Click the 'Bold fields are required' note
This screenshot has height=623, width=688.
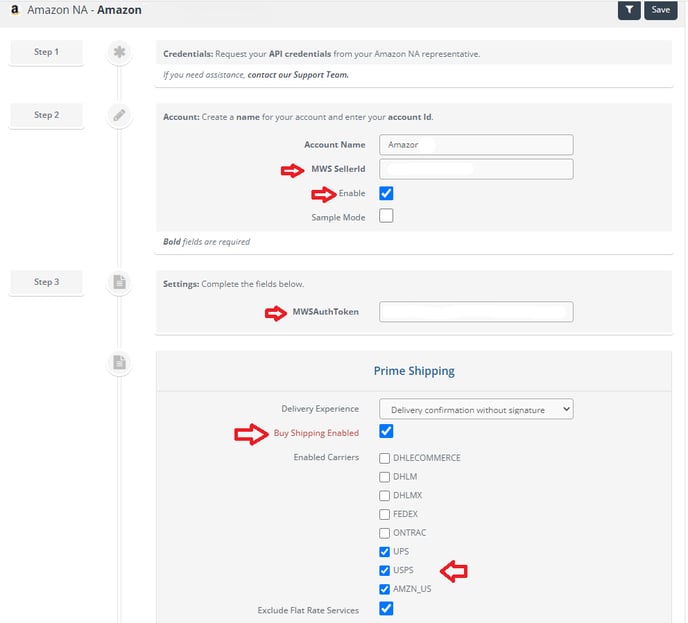[x=206, y=242]
